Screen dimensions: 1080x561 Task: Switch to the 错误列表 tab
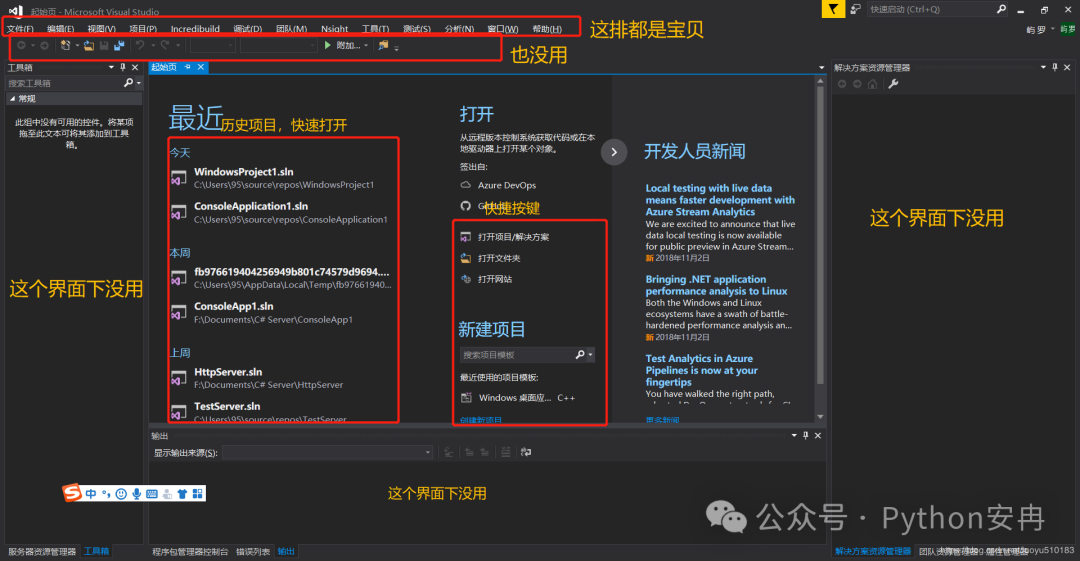252,551
